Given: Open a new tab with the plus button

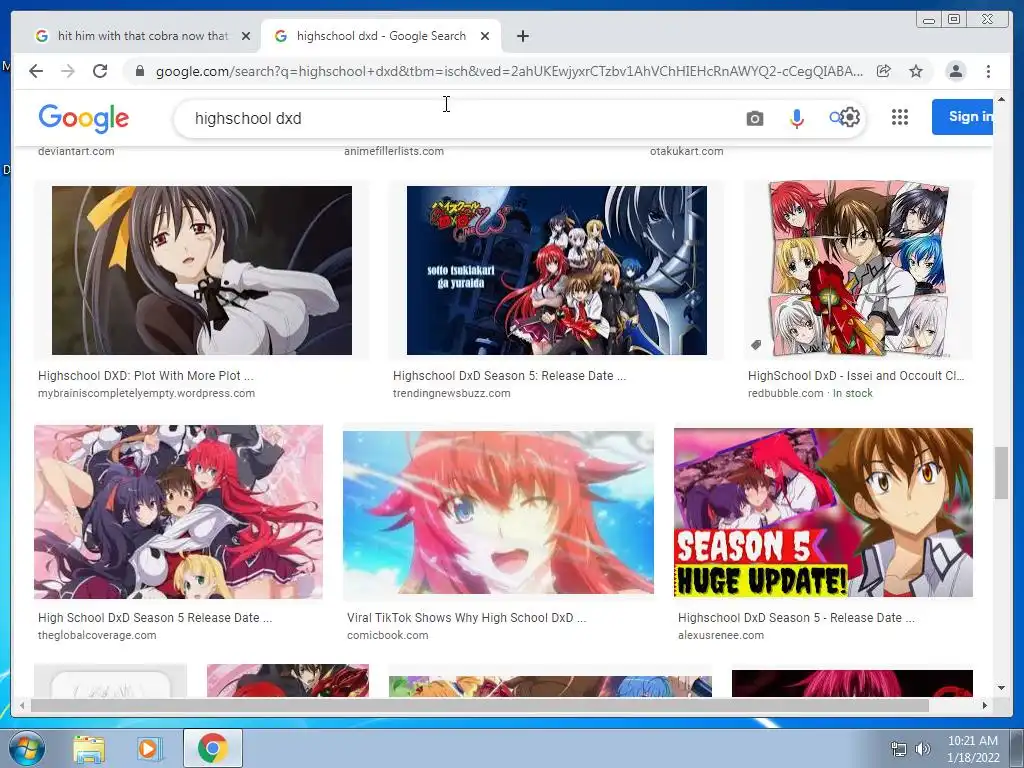Looking at the screenshot, I should (x=522, y=36).
